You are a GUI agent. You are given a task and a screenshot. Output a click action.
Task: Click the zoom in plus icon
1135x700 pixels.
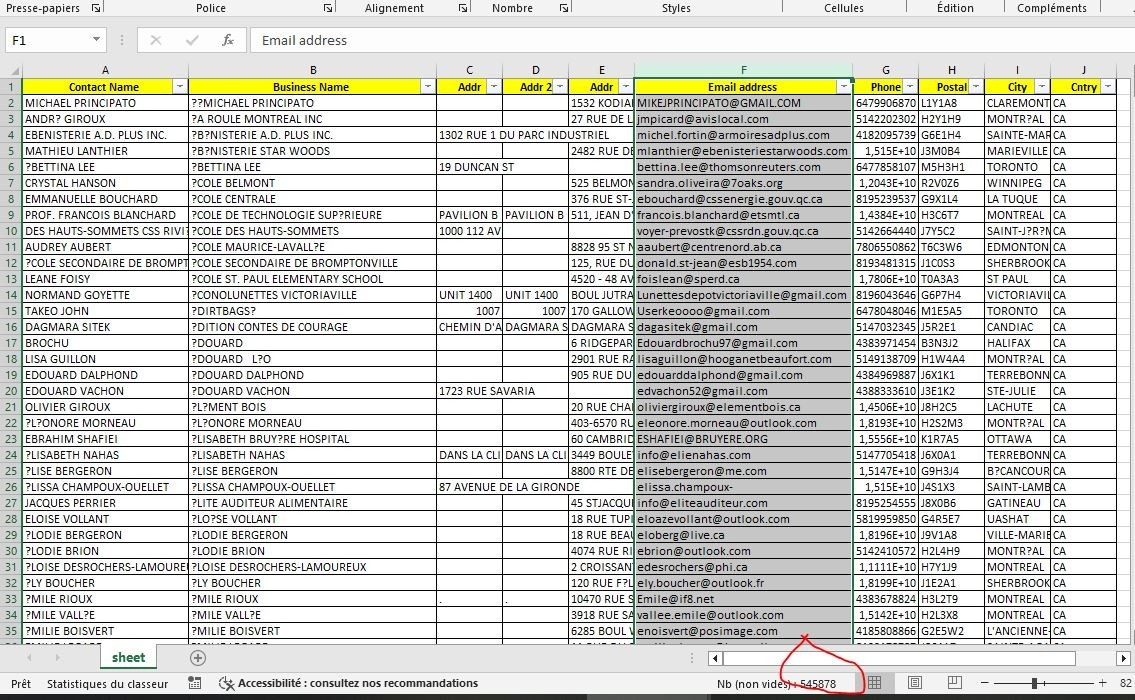[x=1102, y=683]
